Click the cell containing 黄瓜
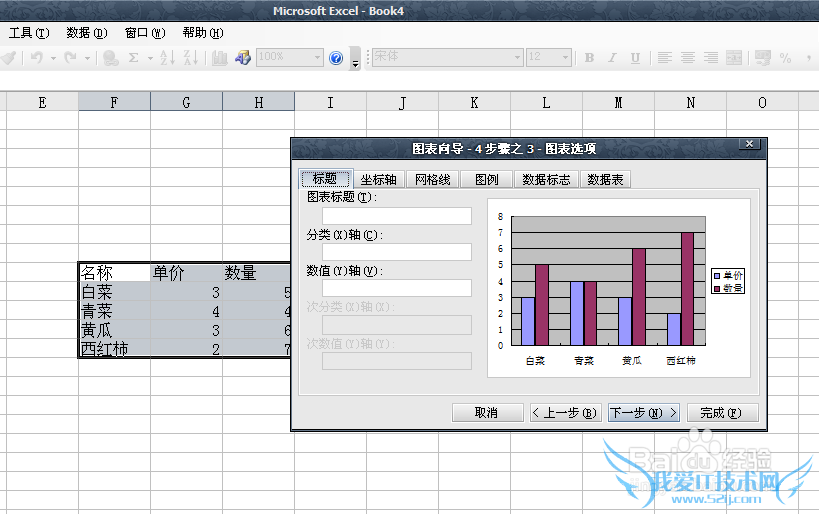Screen dimensions: 819x514 tap(114, 330)
